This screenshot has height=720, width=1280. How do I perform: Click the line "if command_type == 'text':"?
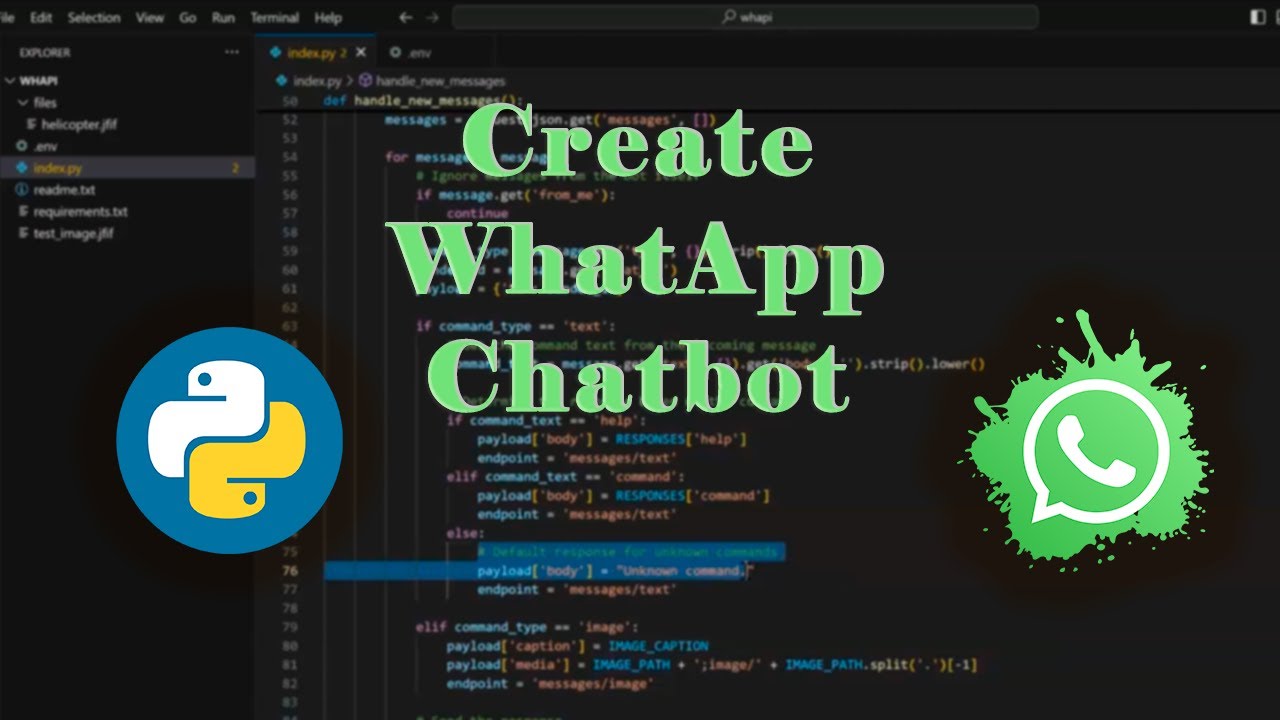(x=516, y=326)
